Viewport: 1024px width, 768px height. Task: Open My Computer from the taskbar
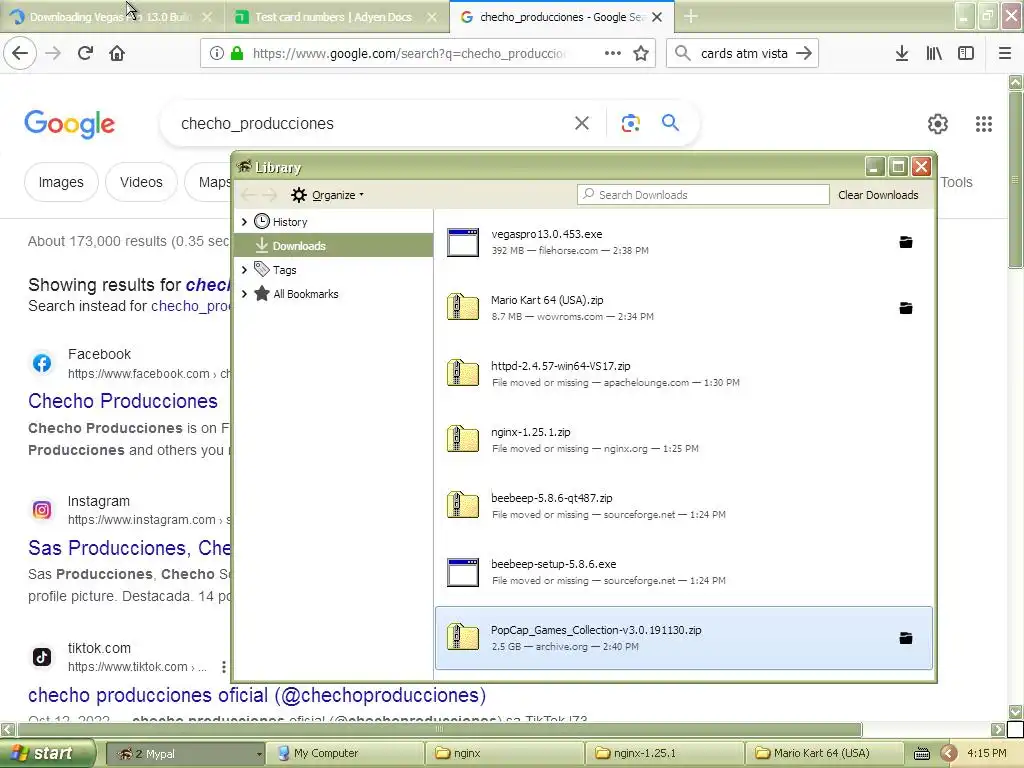click(x=345, y=754)
